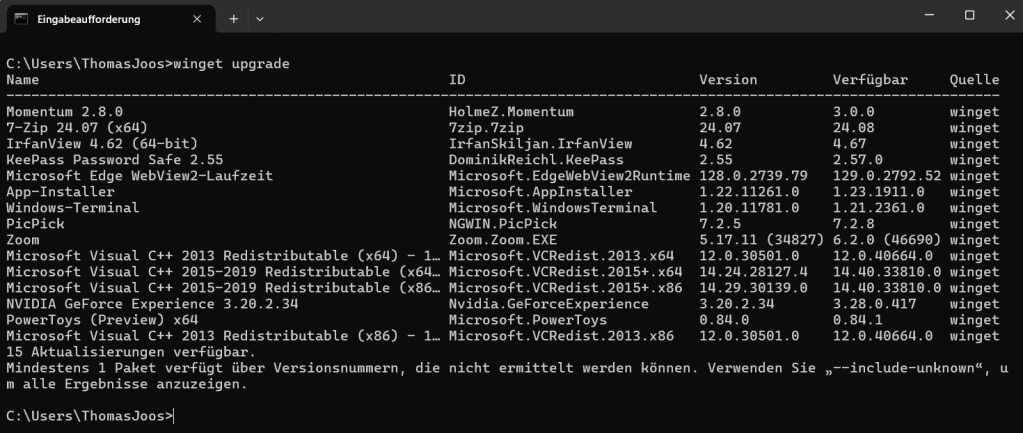1023x433 pixels.
Task: Click available version '4.67'
Action: (x=849, y=143)
